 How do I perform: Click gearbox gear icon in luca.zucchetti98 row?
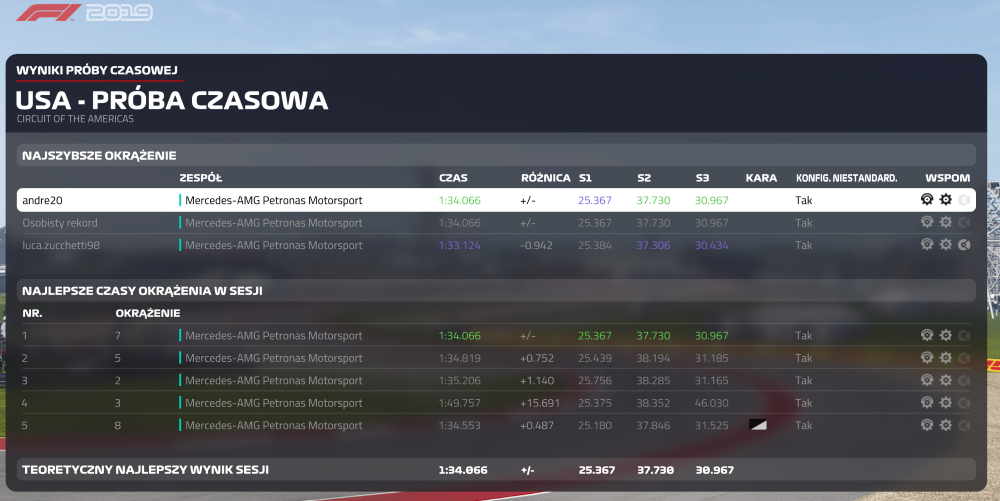pyautogui.click(x=946, y=245)
